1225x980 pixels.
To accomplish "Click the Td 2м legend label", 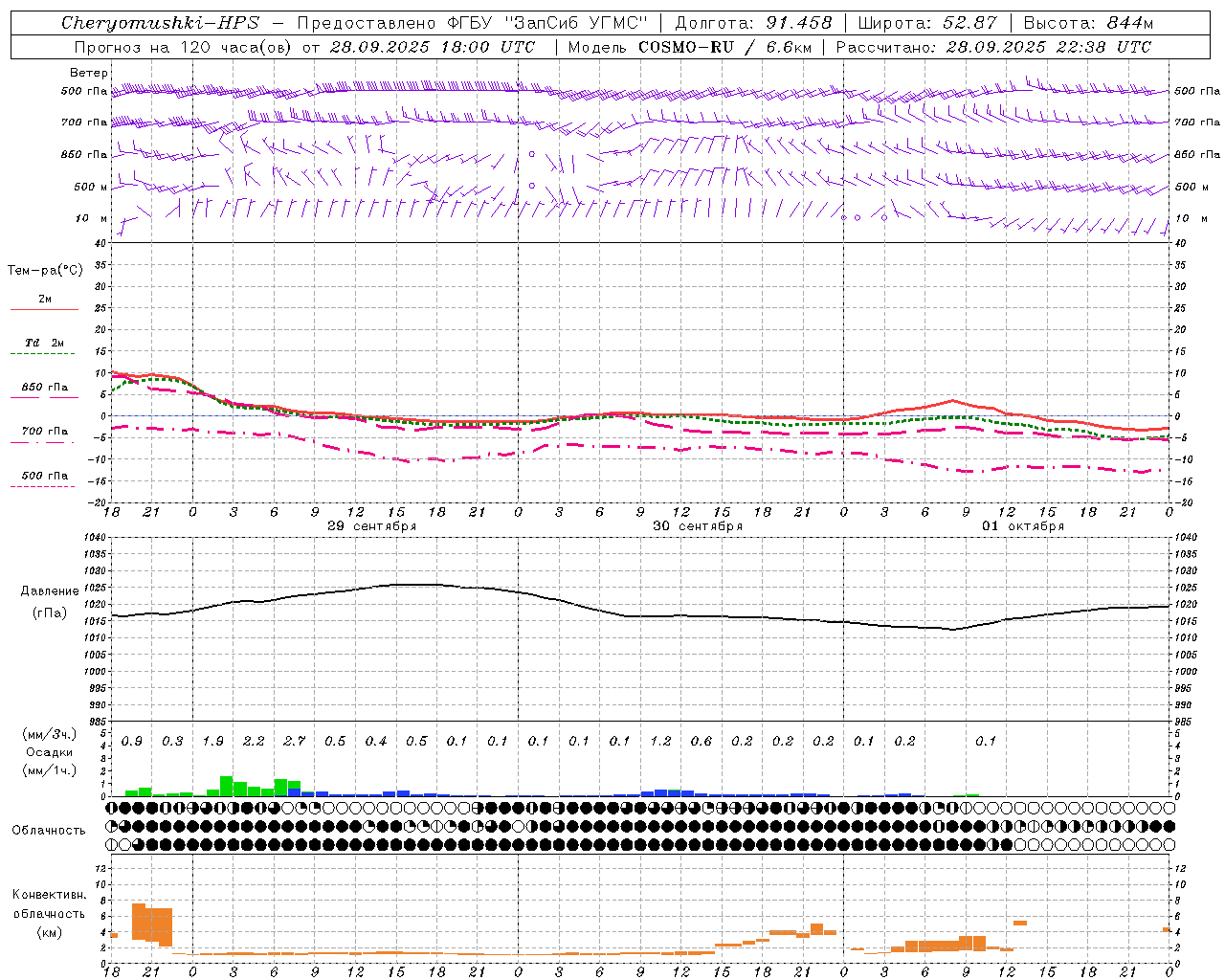I will pyautogui.click(x=44, y=343).
